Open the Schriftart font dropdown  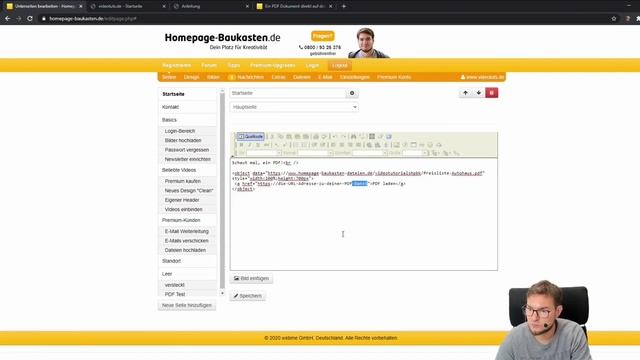click(370, 153)
